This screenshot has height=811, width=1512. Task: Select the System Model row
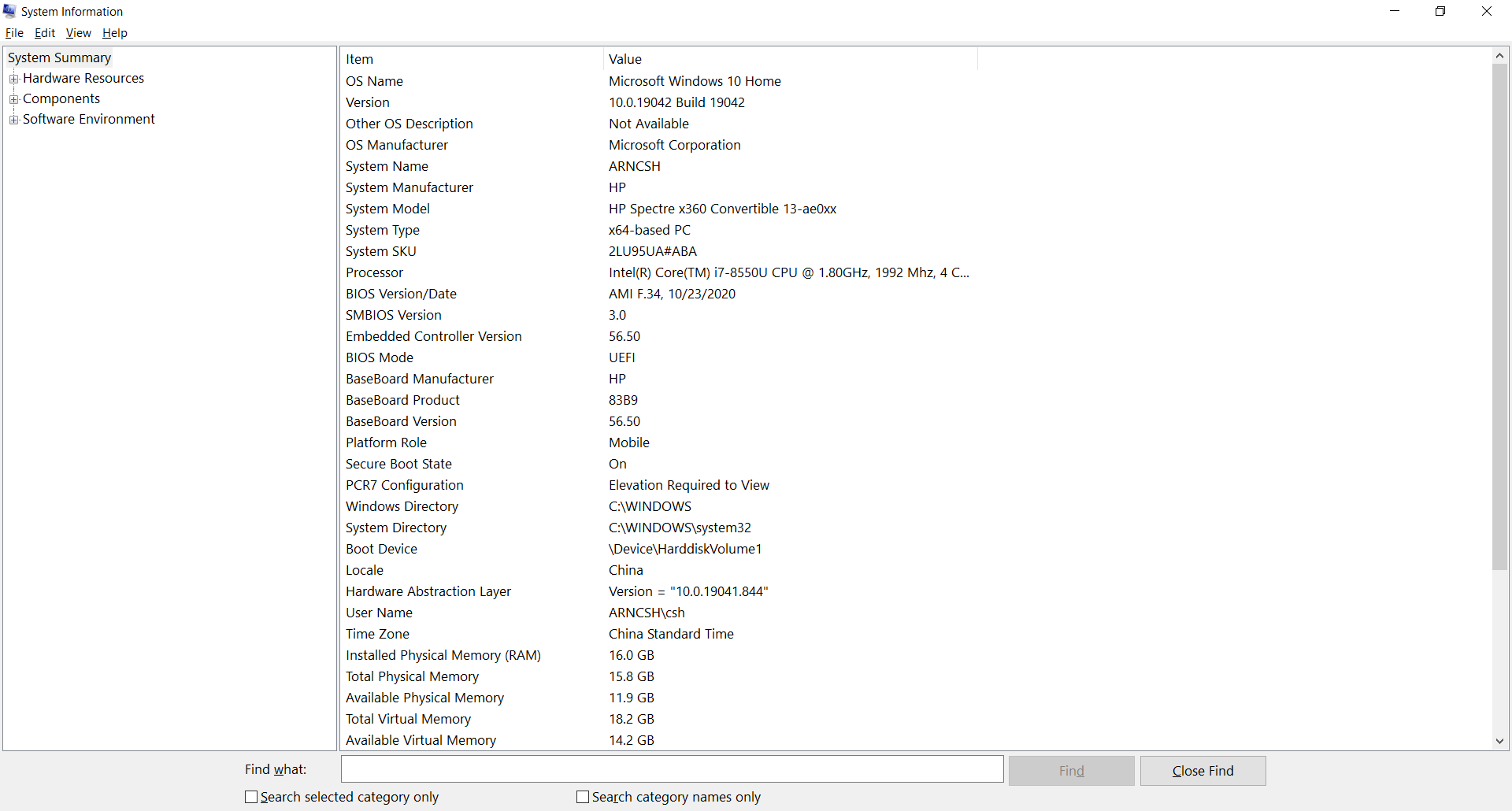point(659,209)
